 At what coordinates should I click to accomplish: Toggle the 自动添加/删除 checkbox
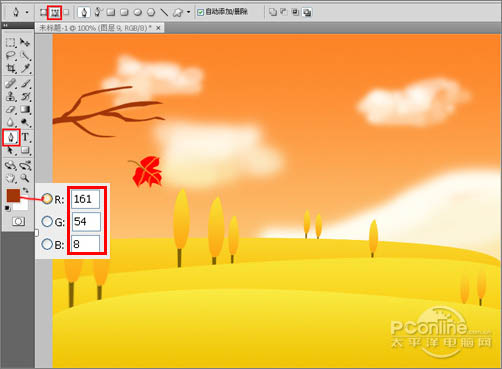point(200,13)
